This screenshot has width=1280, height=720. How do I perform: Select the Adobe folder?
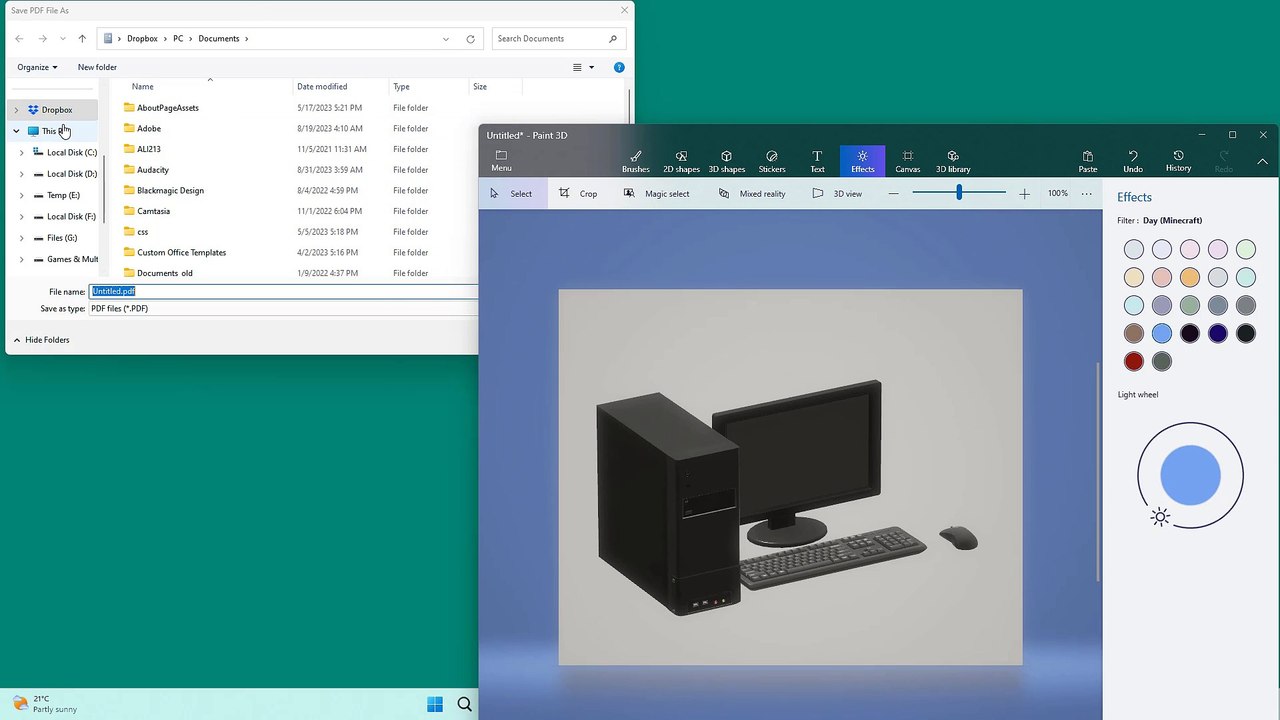148,128
